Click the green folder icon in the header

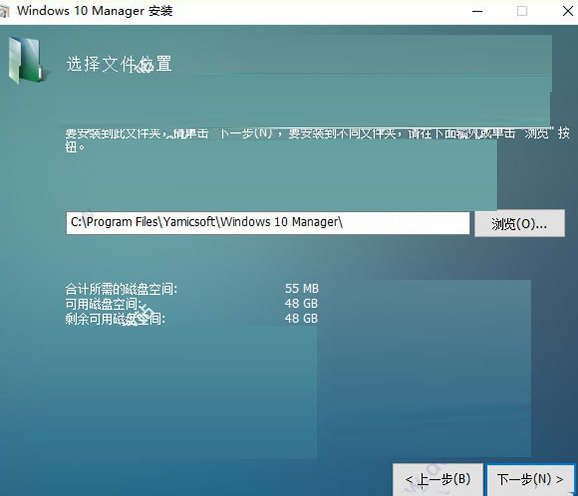(25, 60)
